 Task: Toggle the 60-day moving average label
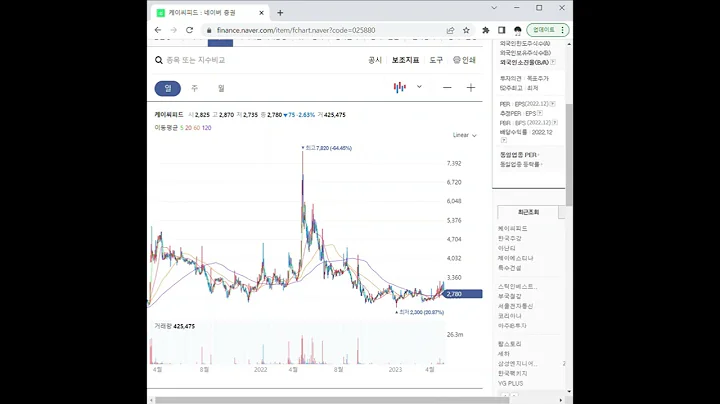(x=197, y=128)
